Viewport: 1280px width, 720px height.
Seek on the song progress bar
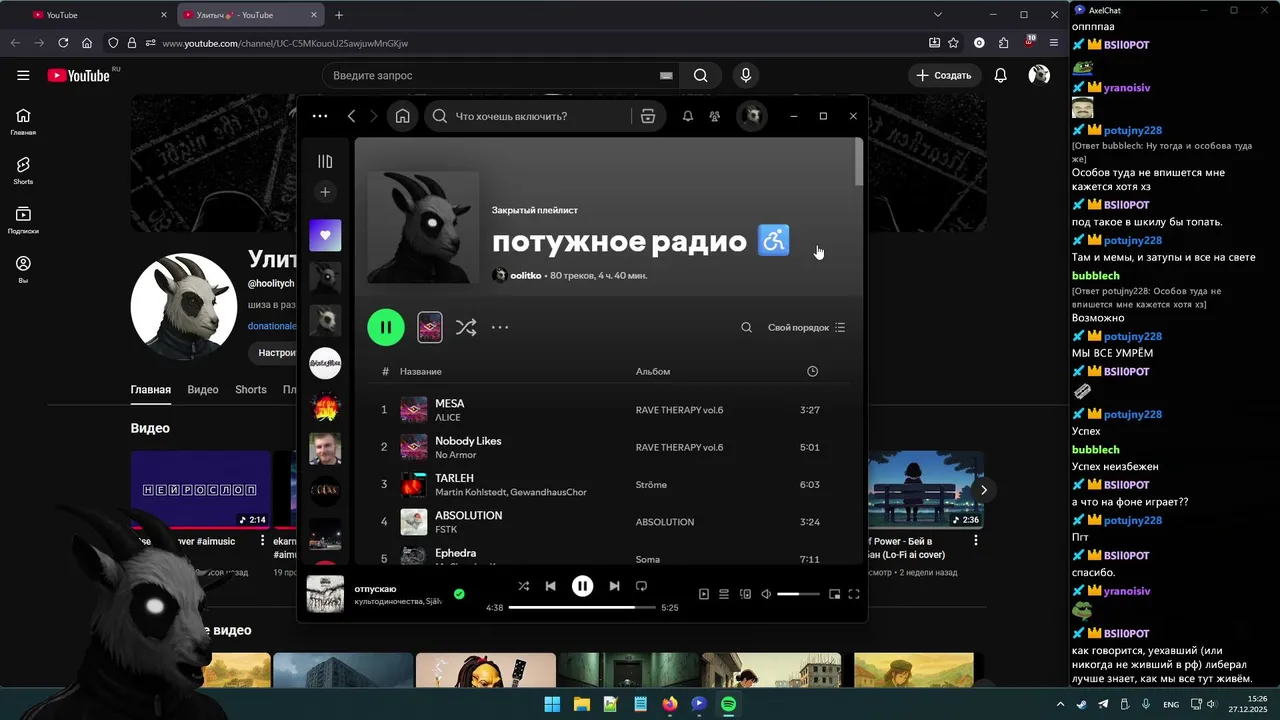[x=582, y=607]
